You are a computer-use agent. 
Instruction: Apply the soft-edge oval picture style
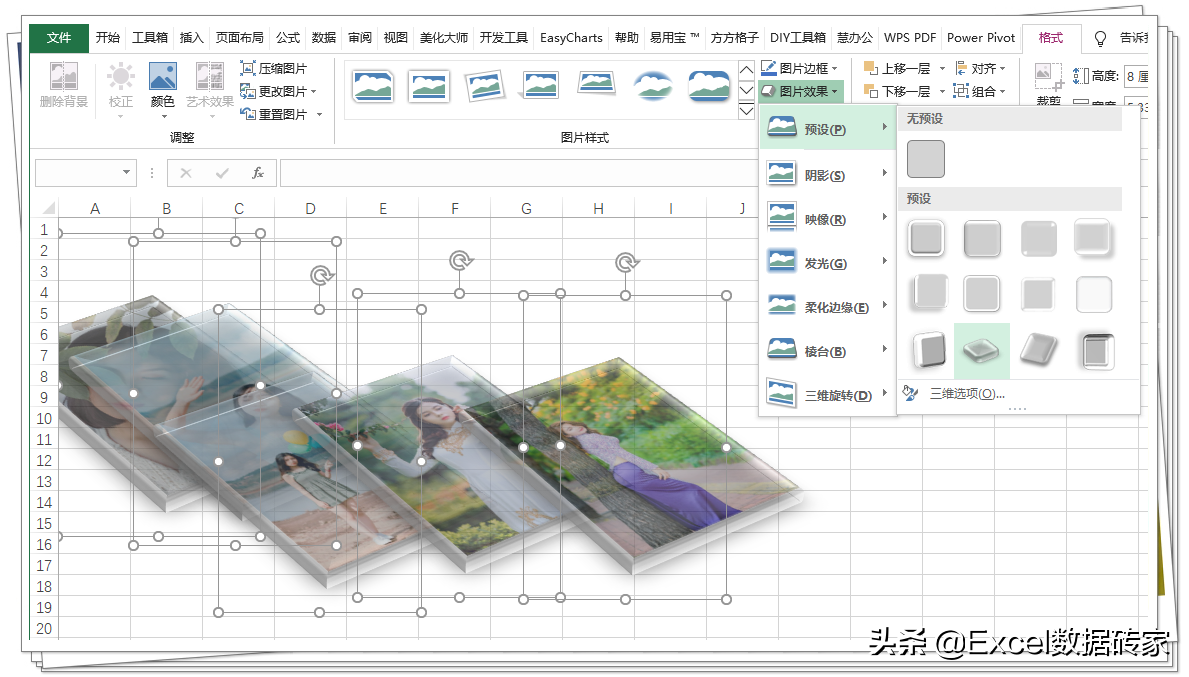(x=653, y=86)
